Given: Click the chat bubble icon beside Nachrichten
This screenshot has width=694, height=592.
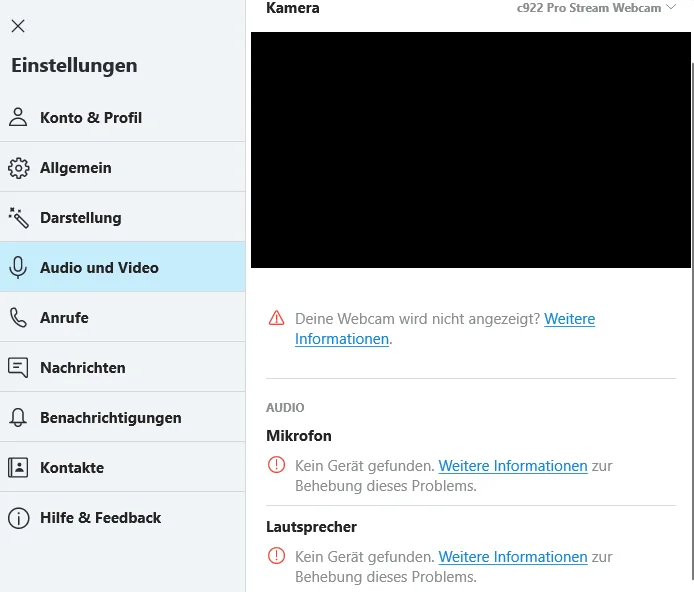Looking at the screenshot, I should coord(18,368).
